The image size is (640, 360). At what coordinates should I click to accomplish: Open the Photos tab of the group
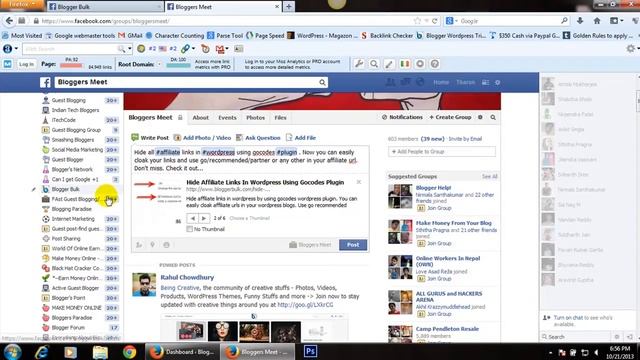click(256, 118)
